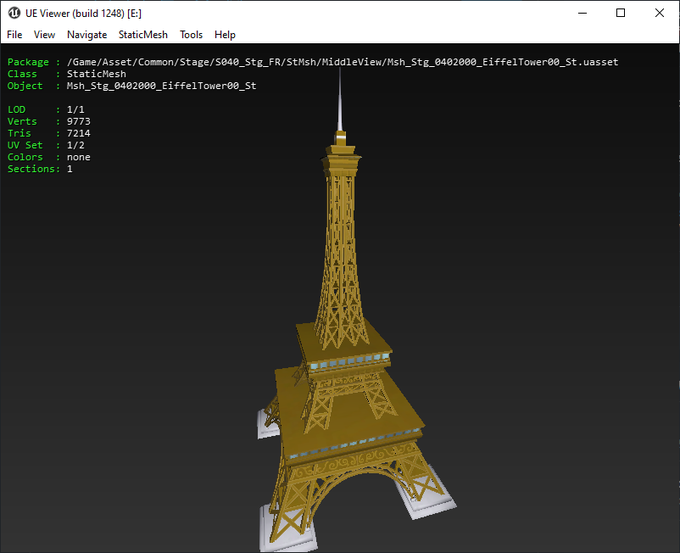Open the View menu
This screenshot has width=680, height=553.
44,34
